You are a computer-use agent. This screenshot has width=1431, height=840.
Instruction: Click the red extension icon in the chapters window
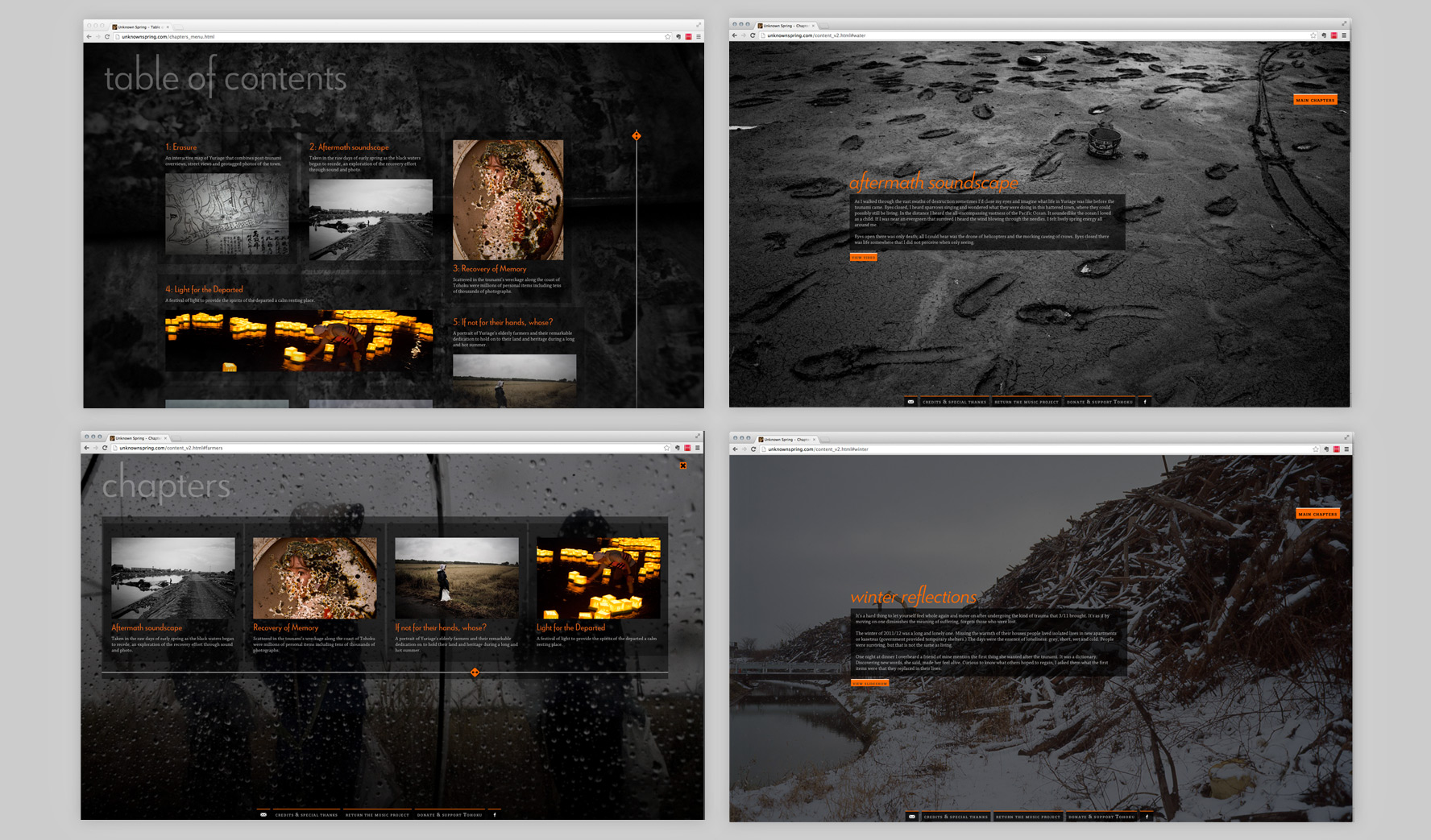pyautogui.click(x=687, y=448)
